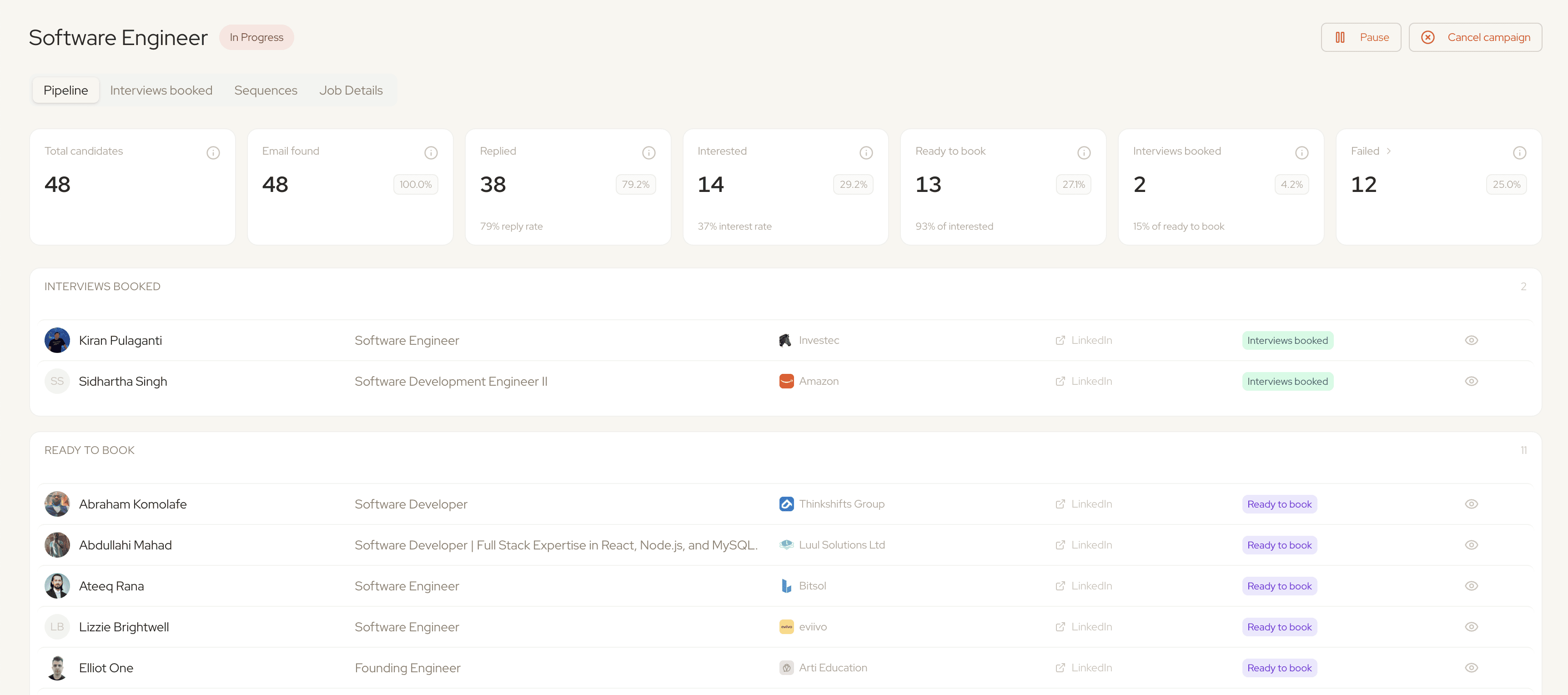Open the Ready to book badge for Abraham Komolafe

click(x=1279, y=504)
